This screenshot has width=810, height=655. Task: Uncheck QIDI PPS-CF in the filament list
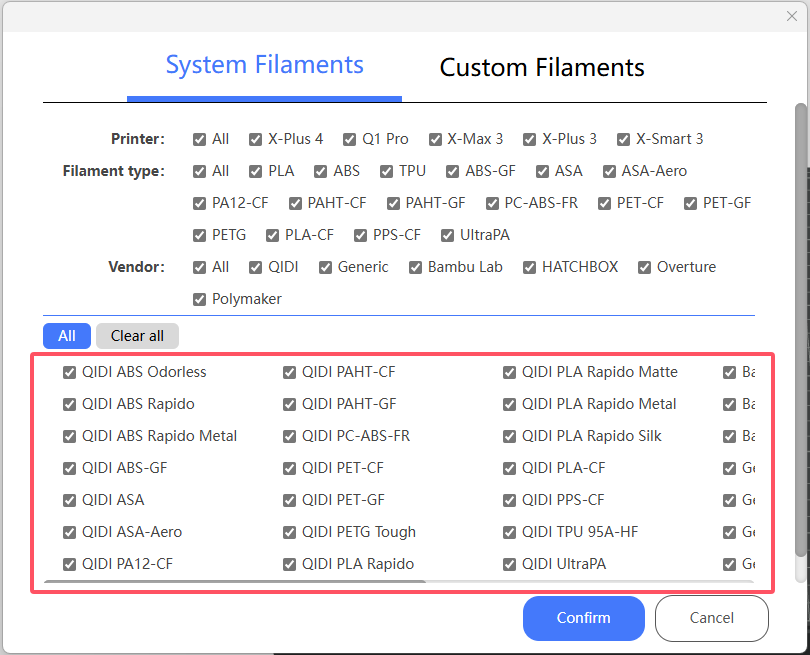(x=509, y=501)
